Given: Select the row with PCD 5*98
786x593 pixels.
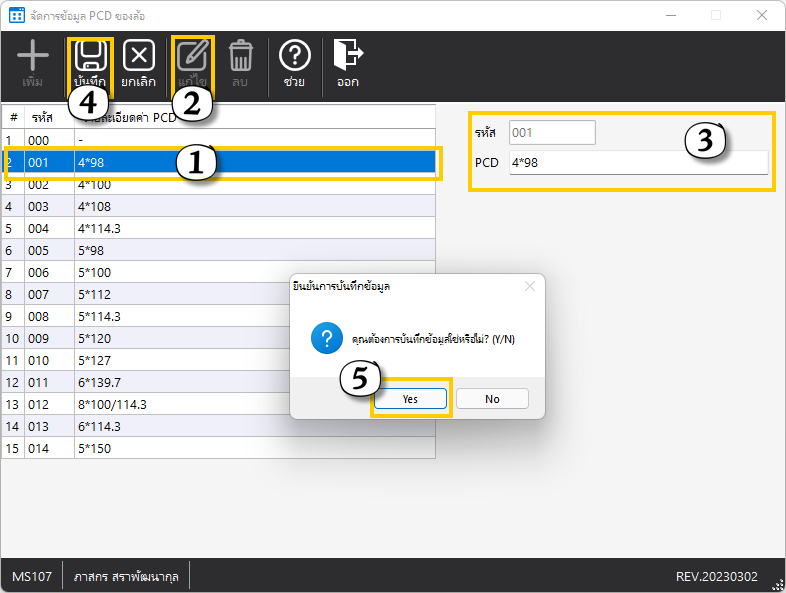Looking at the screenshot, I should 200,250.
